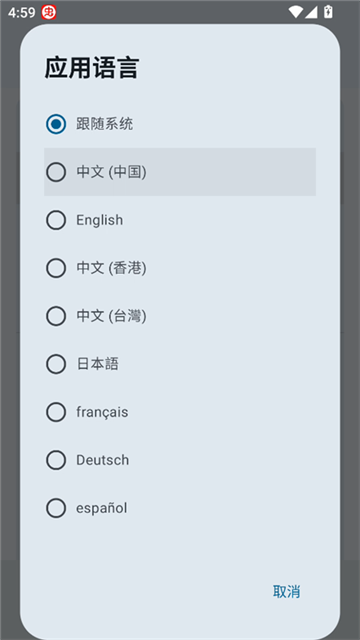Image resolution: width=360 pixels, height=640 pixels.
Task: Pick the 中文 (香港) radio button
Action: (56, 268)
